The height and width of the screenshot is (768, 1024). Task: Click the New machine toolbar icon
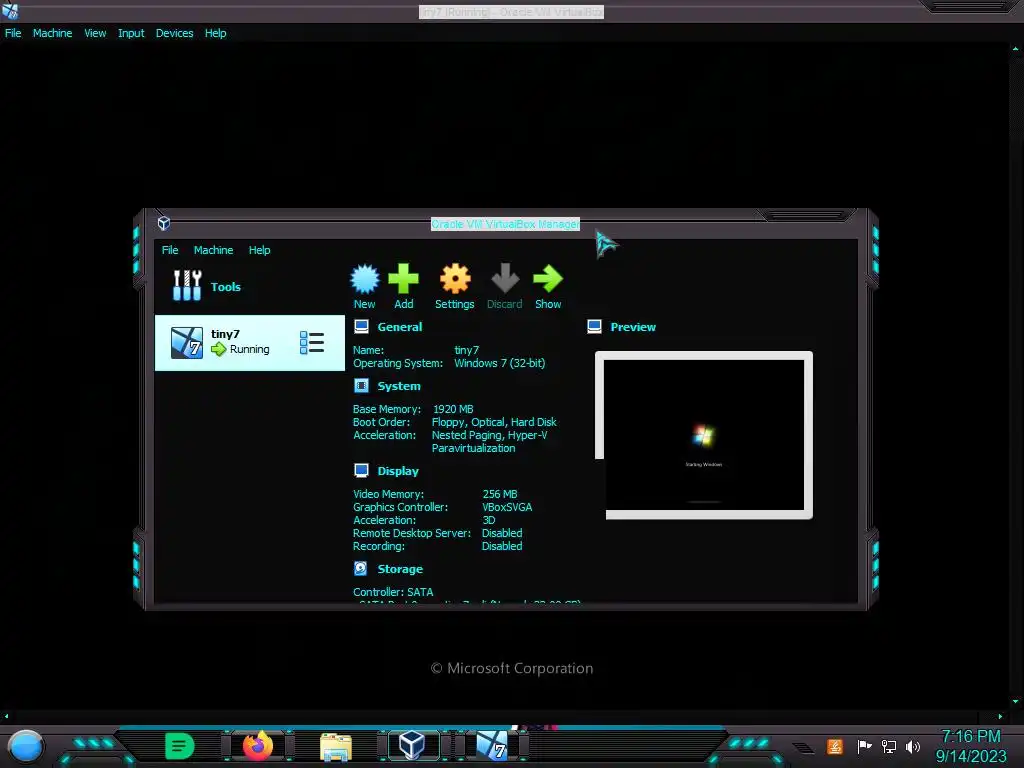(x=364, y=279)
